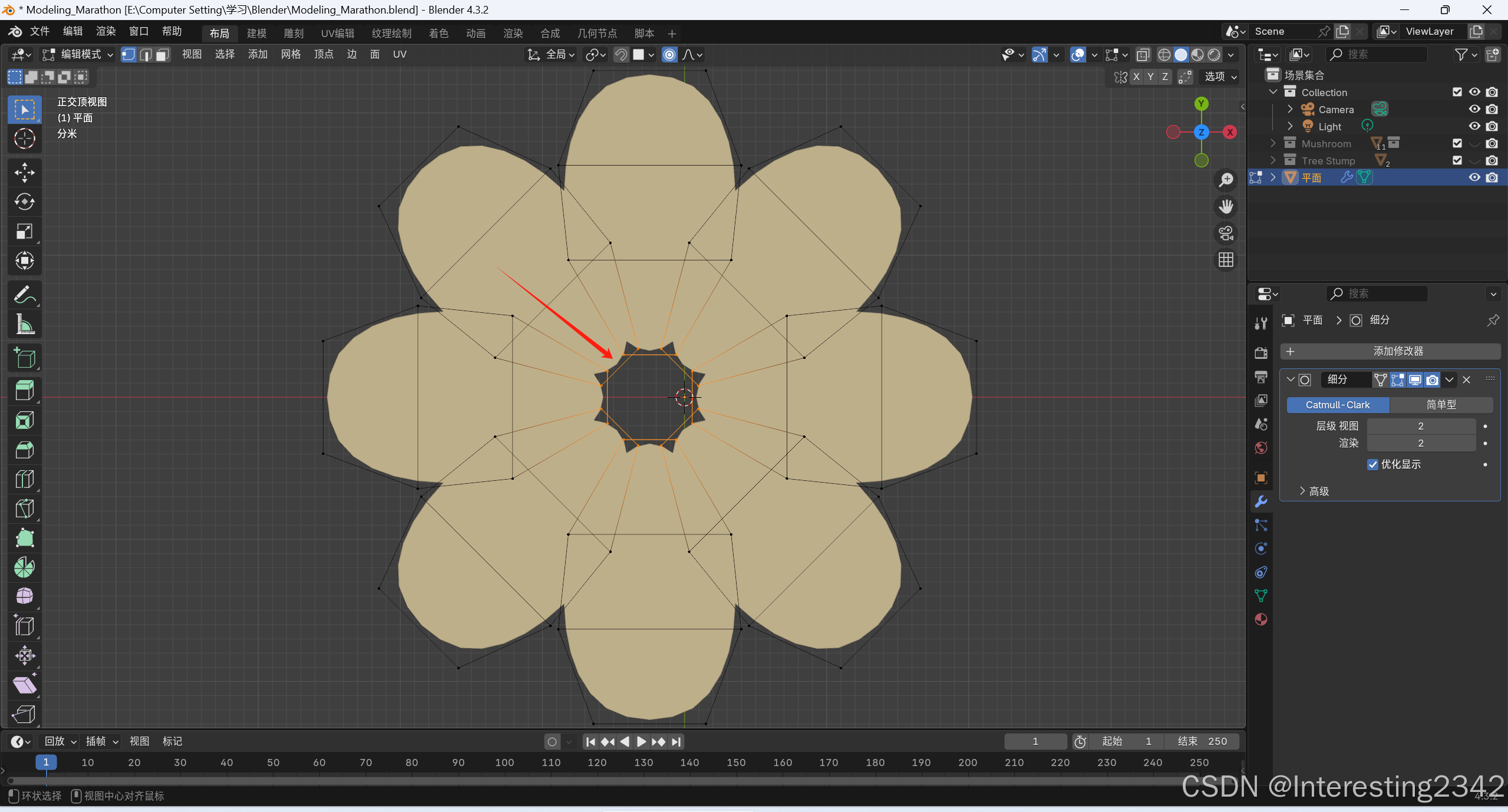
Task: Open the Modifiers properties tab
Action: pyautogui.click(x=1261, y=501)
